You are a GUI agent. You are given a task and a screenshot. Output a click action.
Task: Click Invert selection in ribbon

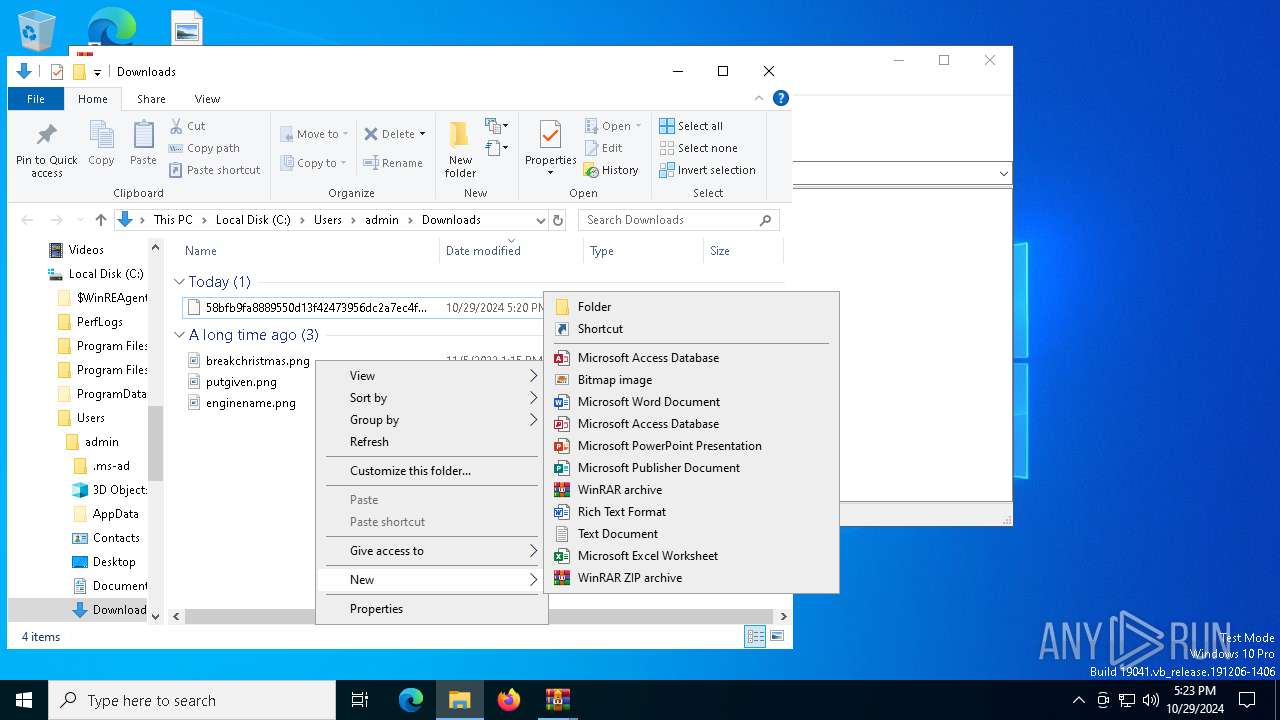pyautogui.click(x=707, y=170)
